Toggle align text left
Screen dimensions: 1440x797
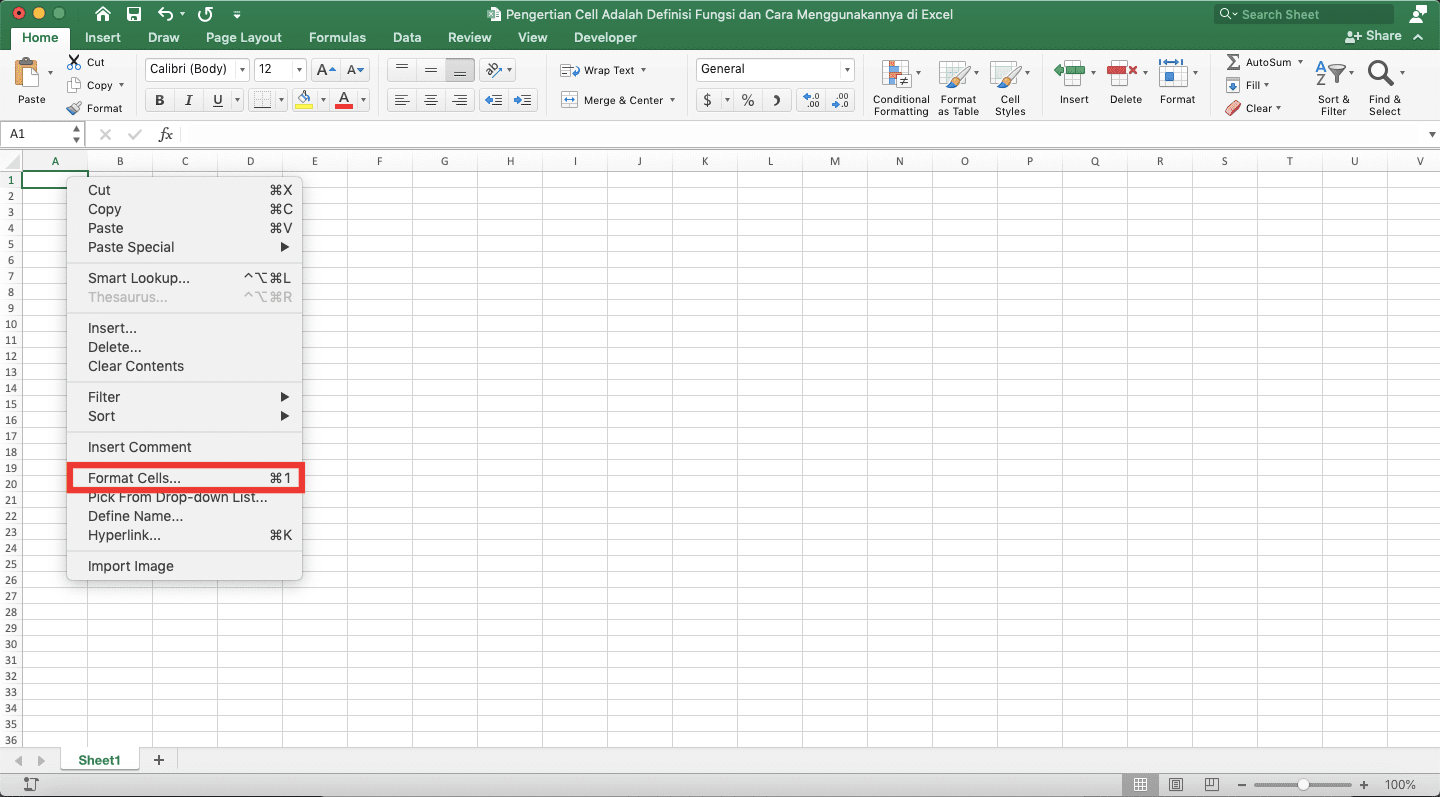coord(401,100)
